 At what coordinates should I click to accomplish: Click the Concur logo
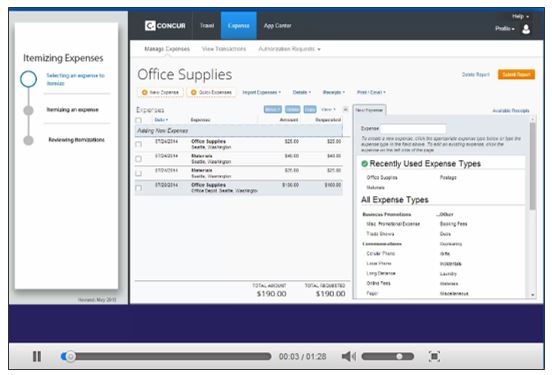pyautogui.click(x=165, y=25)
